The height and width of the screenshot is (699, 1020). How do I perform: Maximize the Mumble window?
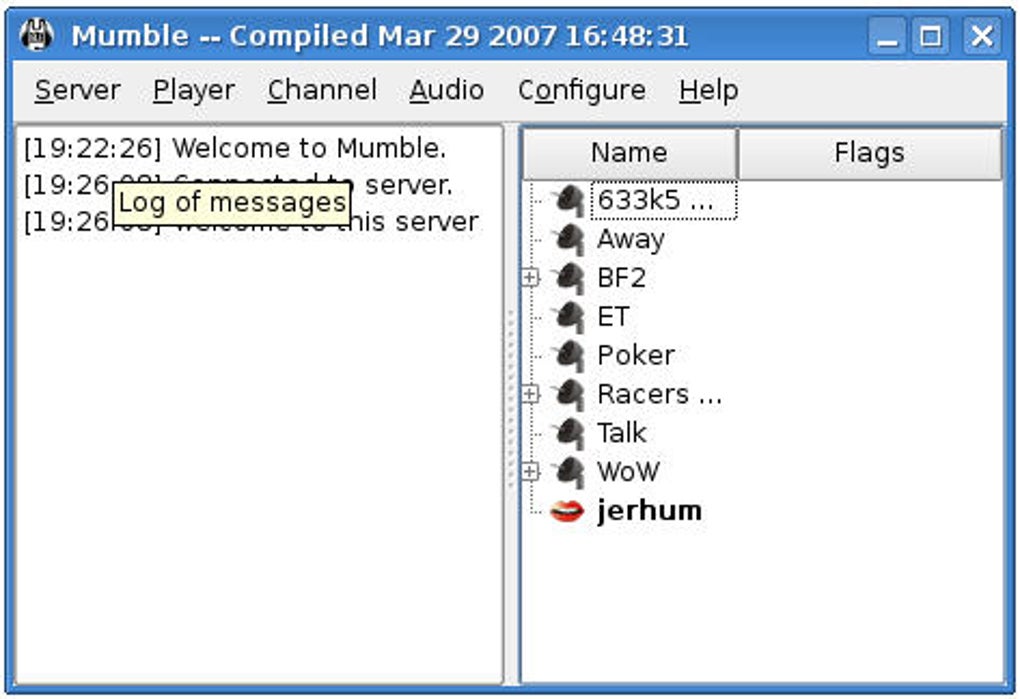(930, 36)
